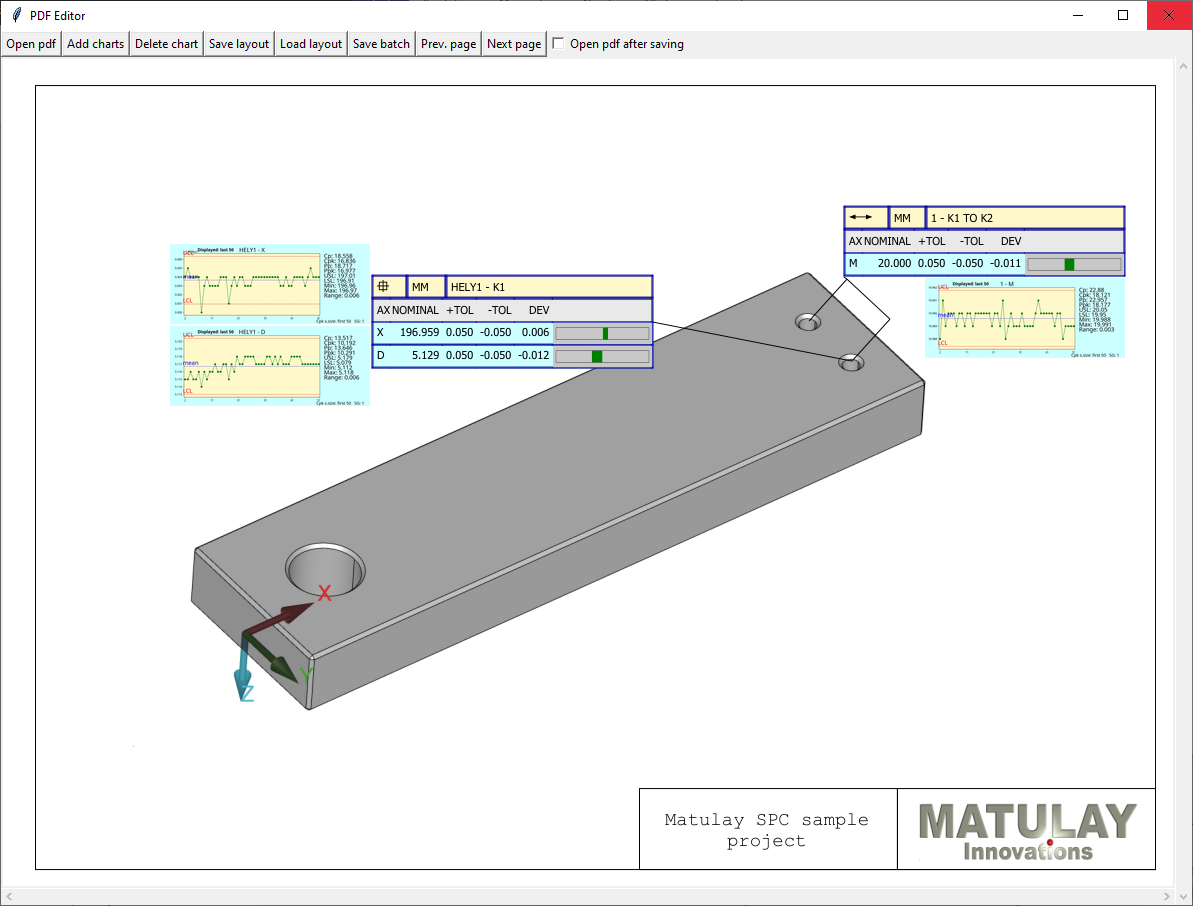Choose Save layout from the toolbar
This screenshot has height=906, width=1193.
(x=239, y=44)
